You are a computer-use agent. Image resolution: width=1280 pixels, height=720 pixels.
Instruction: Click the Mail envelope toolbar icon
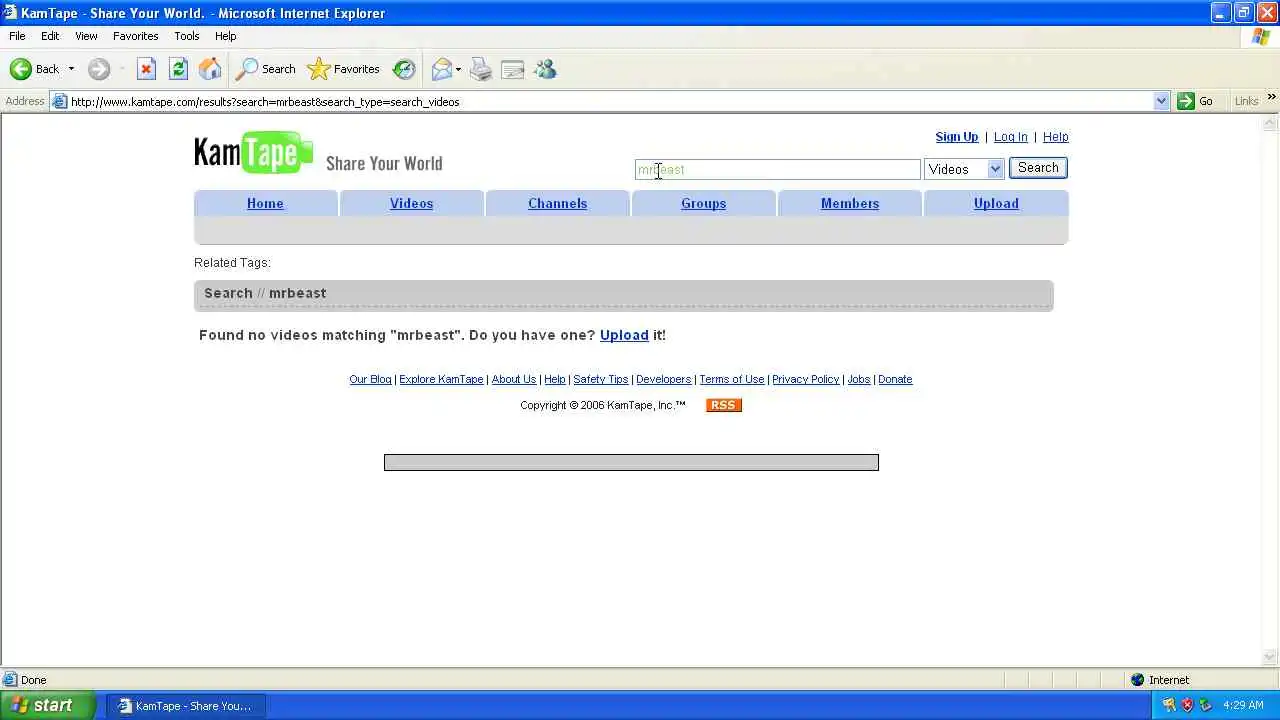442,69
